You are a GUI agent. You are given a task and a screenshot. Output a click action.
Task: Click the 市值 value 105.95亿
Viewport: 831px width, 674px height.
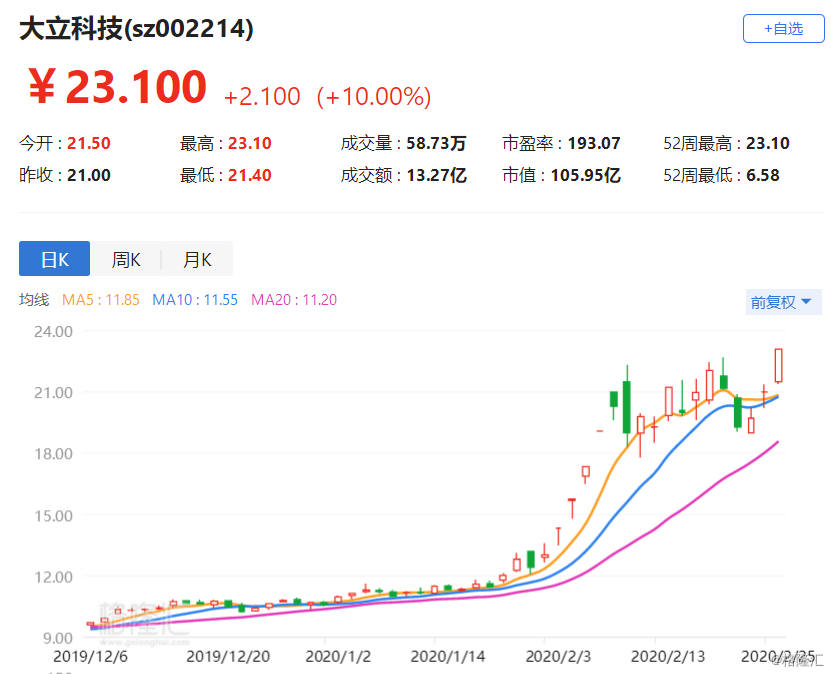tap(586, 175)
